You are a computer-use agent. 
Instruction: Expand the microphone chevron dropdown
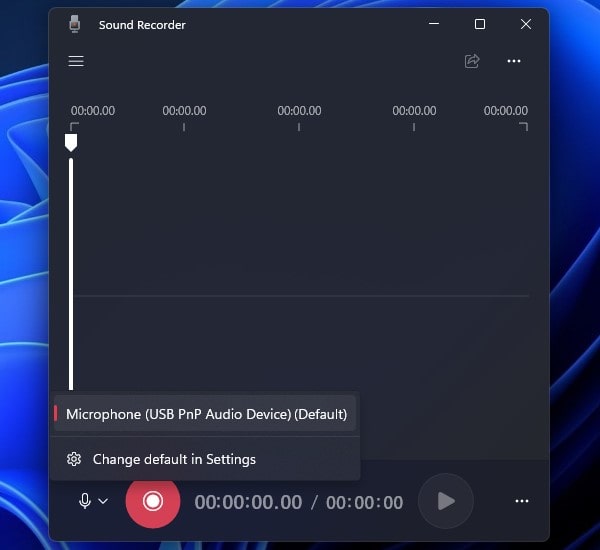[103, 501]
